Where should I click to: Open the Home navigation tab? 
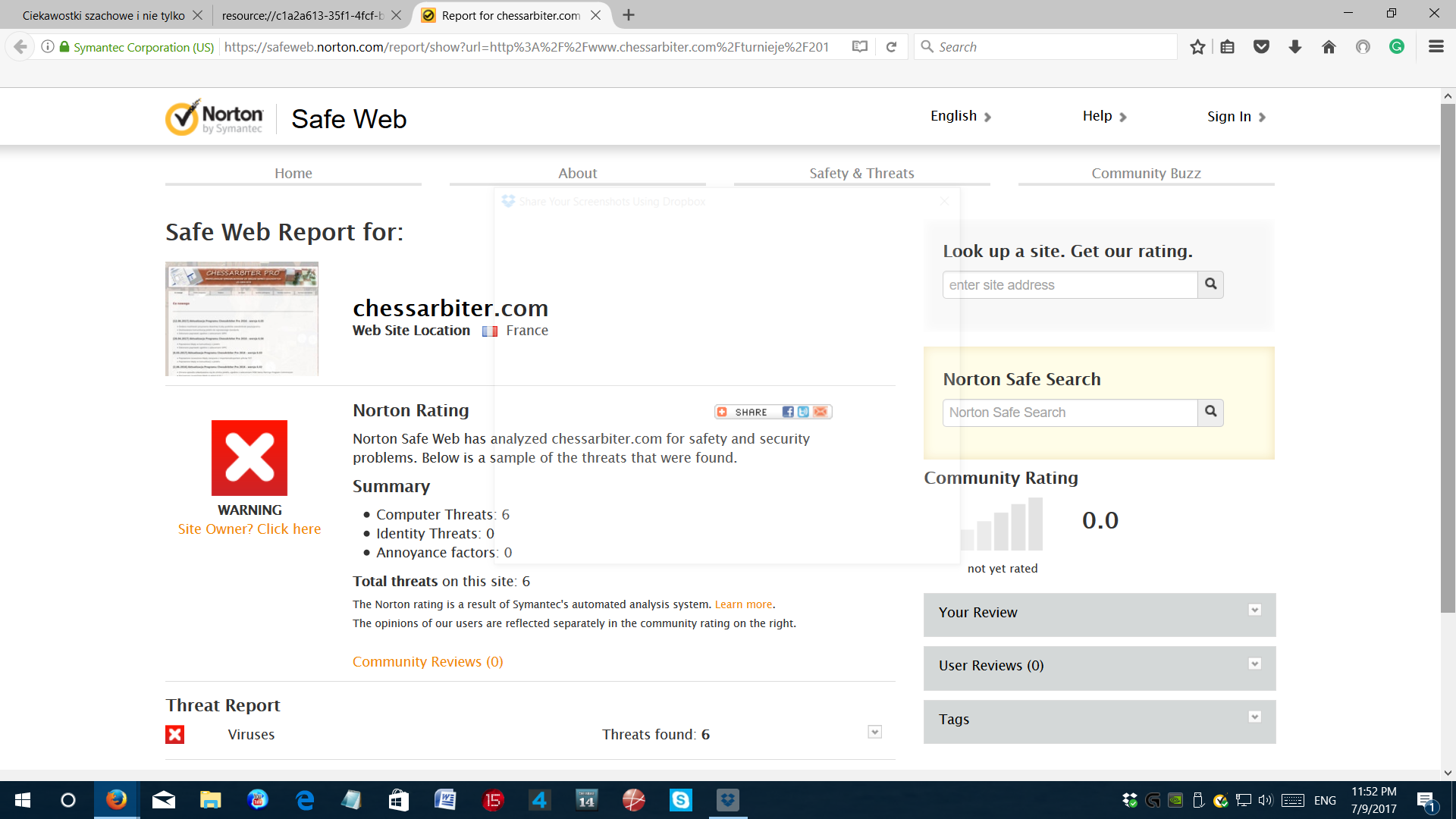click(293, 173)
